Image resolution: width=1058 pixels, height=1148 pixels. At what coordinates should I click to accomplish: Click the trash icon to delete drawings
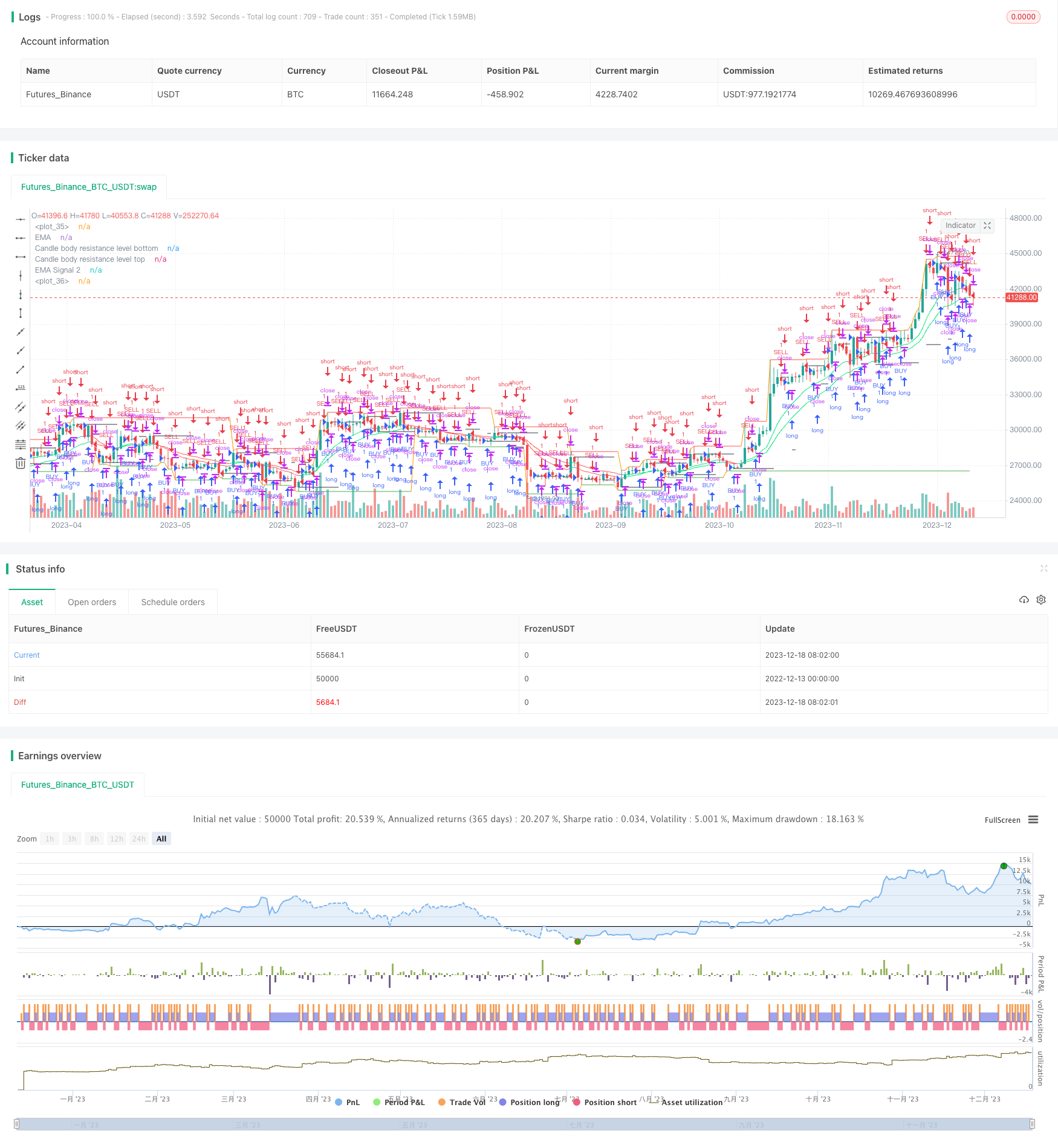click(x=21, y=463)
